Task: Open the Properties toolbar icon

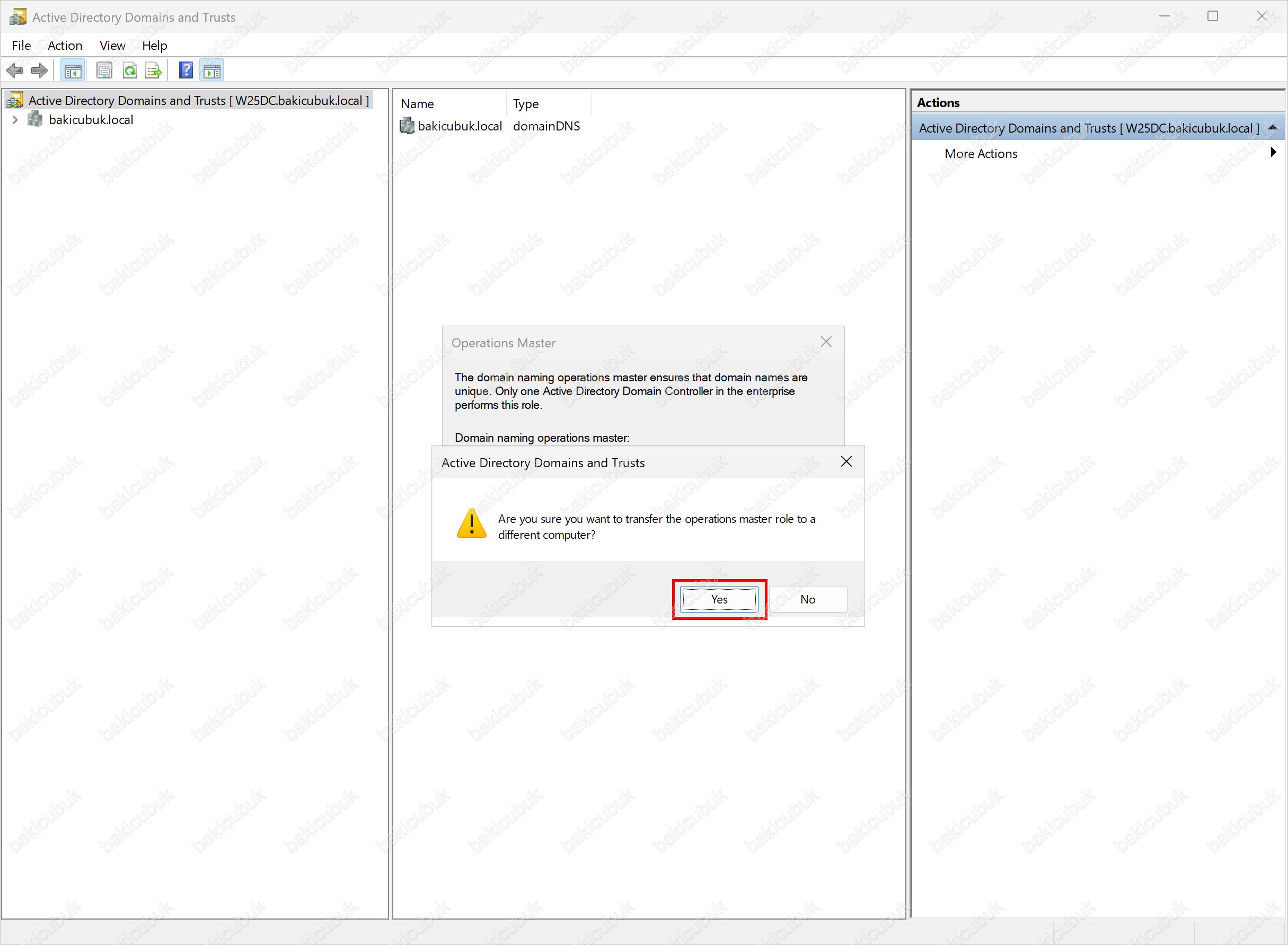Action: [x=104, y=71]
